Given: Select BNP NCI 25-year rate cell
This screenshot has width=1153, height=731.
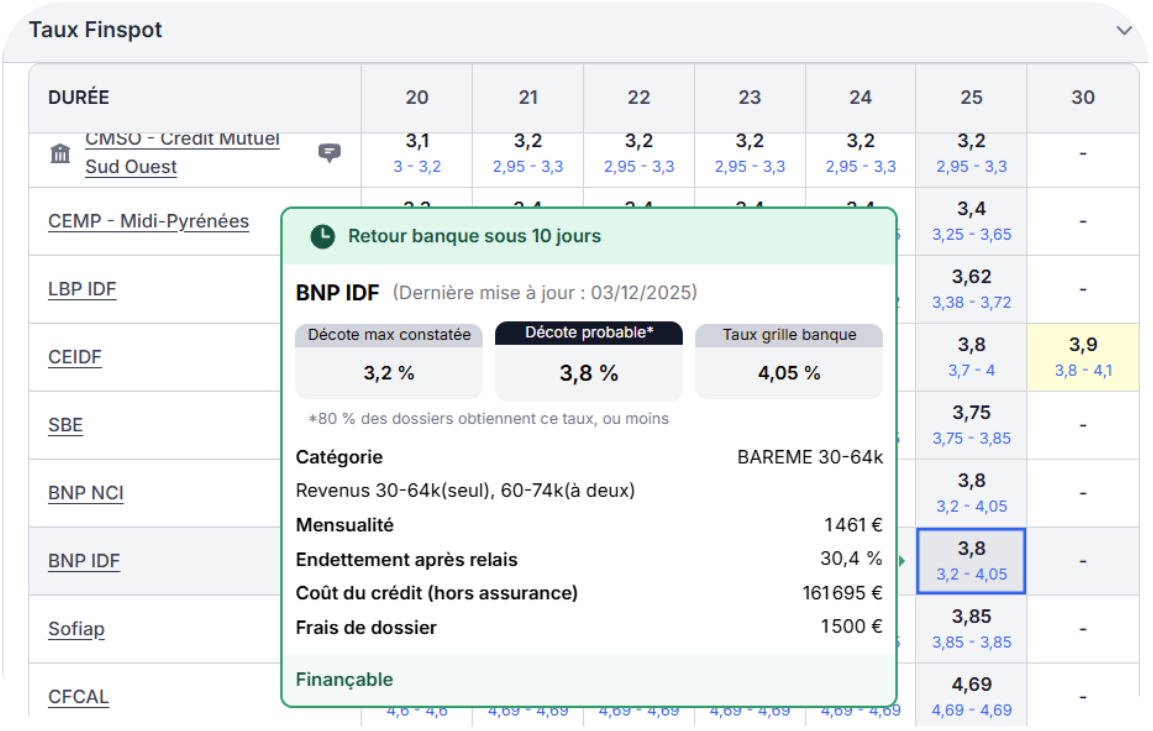Looking at the screenshot, I should click(971, 493).
